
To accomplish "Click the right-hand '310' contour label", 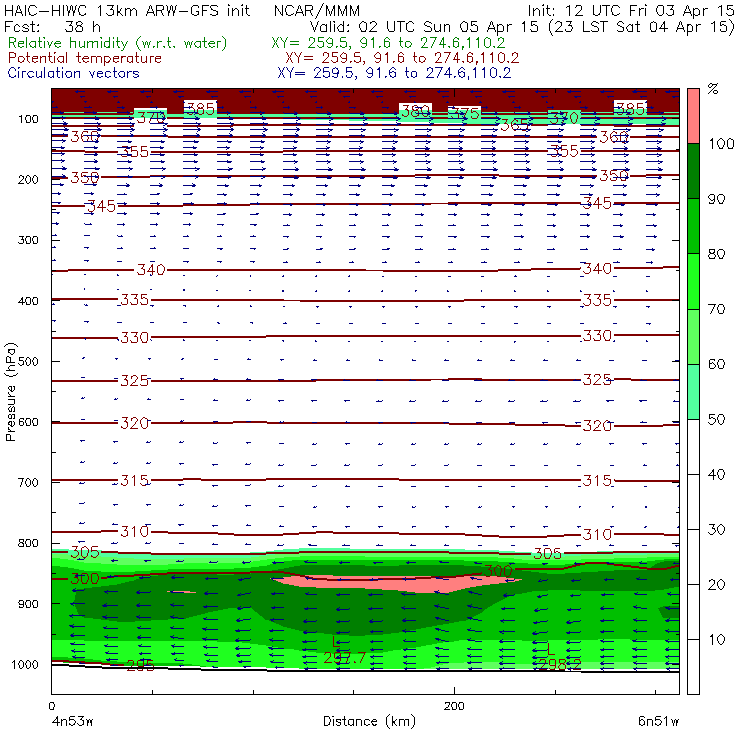I will (597, 535).
